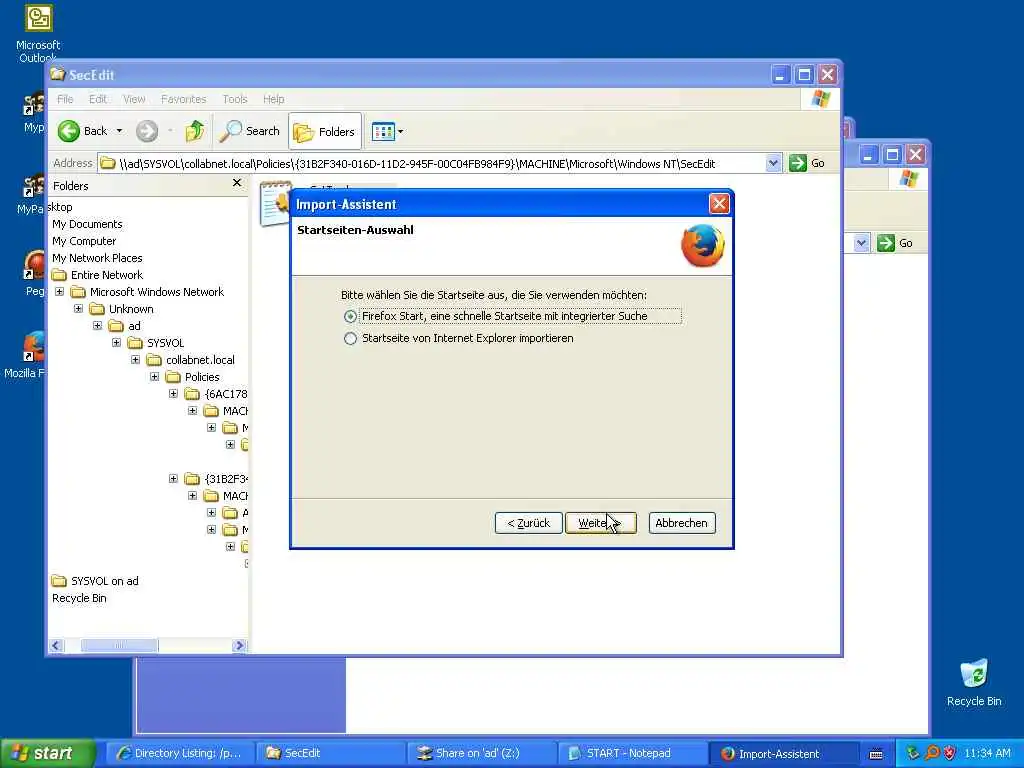Screen dimensions: 1024x768
Task: Open the Back history dropdown arrow
Action: [120, 131]
